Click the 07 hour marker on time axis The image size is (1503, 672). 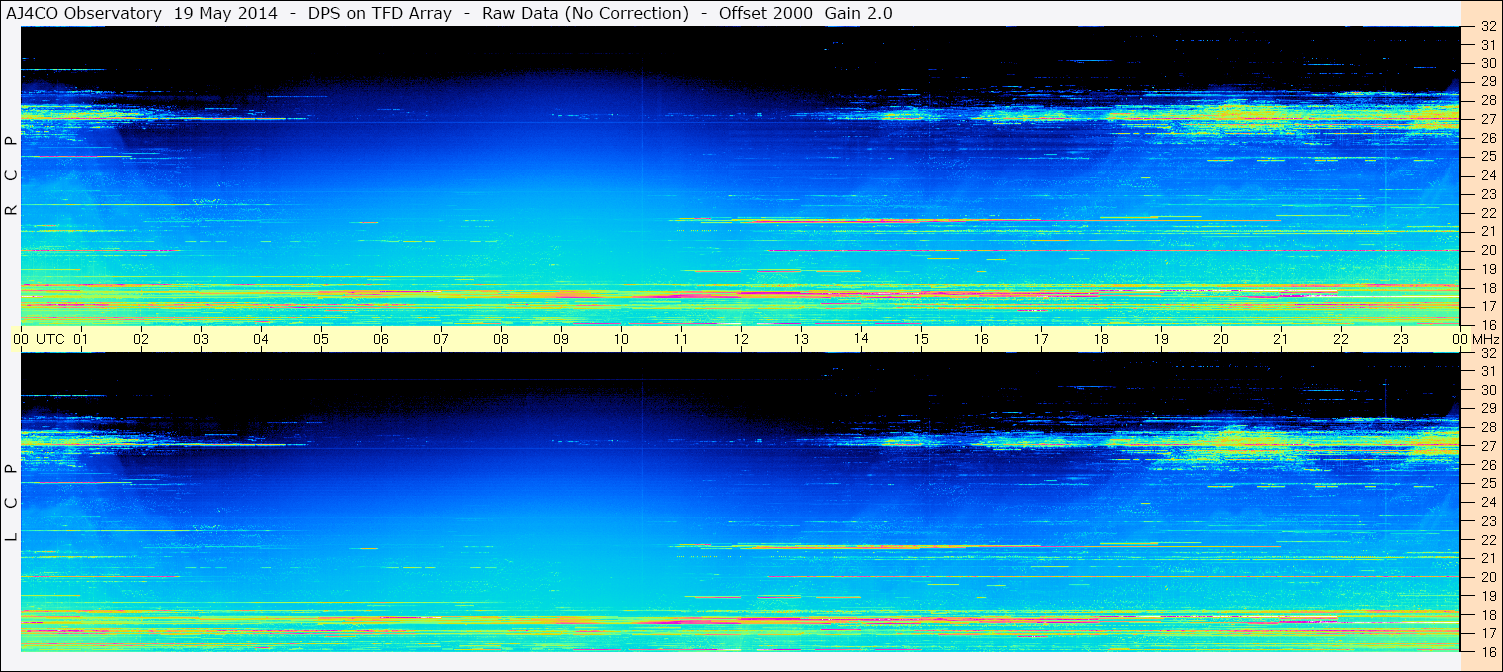(x=441, y=339)
